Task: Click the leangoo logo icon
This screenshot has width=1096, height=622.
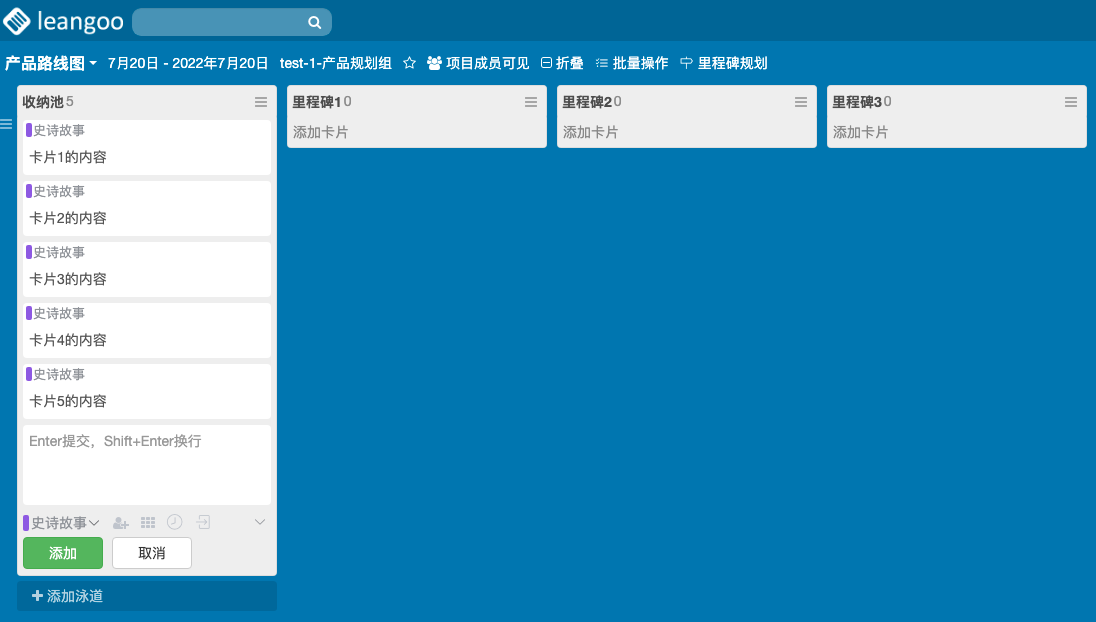Action: (x=17, y=21)
